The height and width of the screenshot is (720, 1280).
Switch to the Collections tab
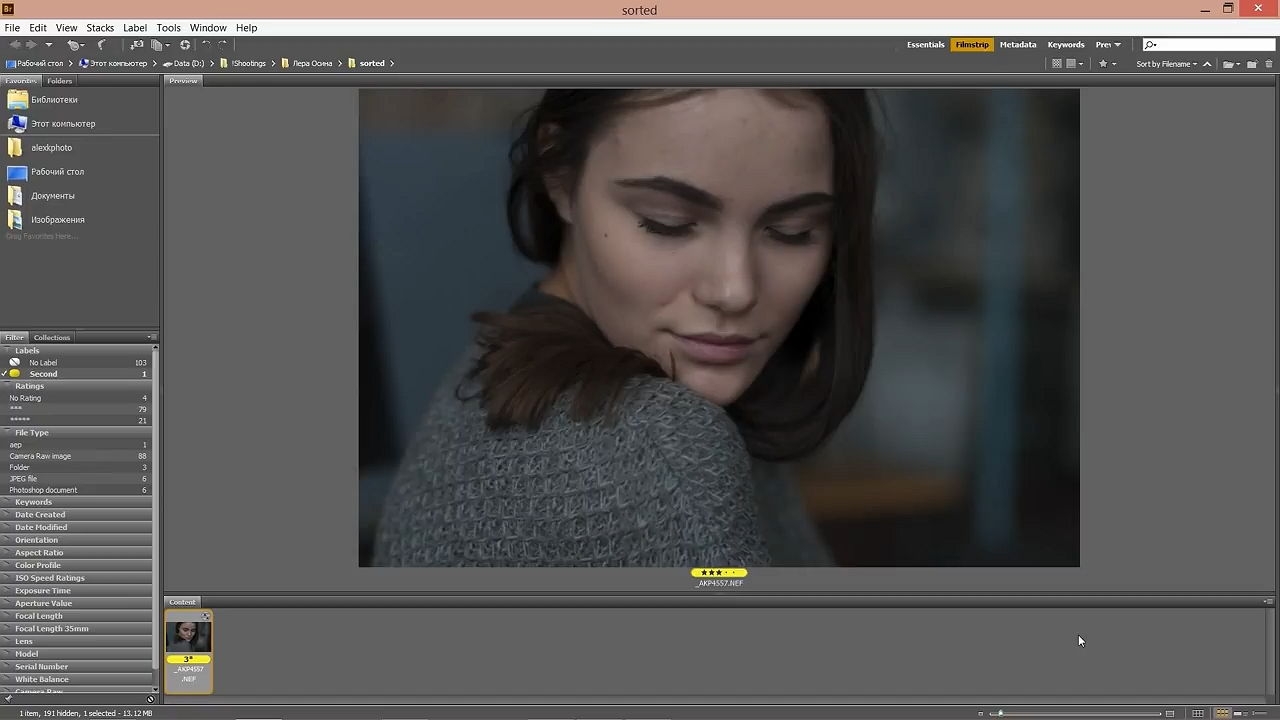coord(52,338)
